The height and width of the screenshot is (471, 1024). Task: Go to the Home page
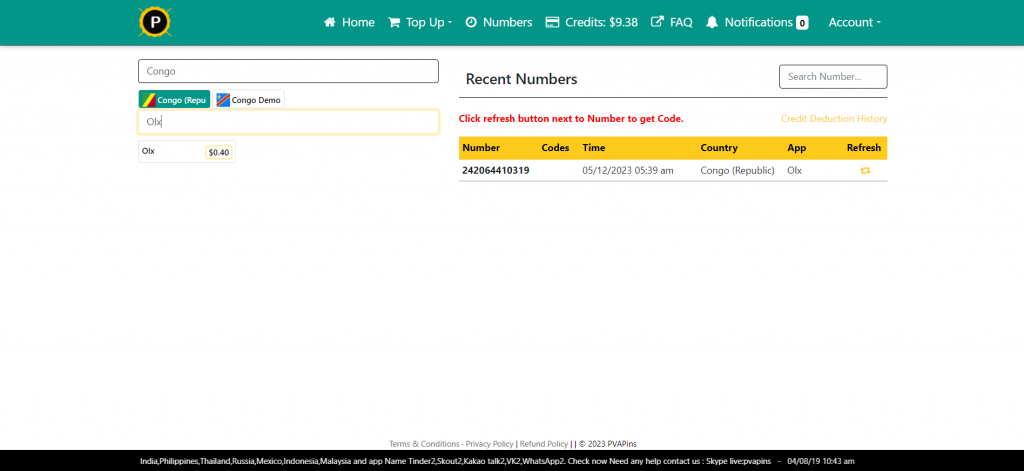(x=349, y=22)
